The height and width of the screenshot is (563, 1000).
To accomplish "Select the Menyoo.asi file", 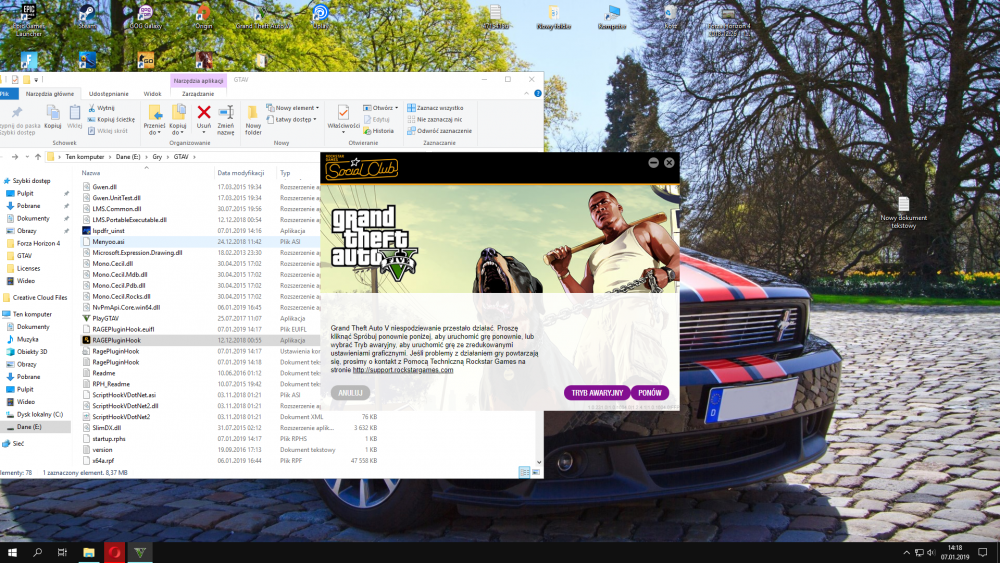I will (x=108, y=242).
